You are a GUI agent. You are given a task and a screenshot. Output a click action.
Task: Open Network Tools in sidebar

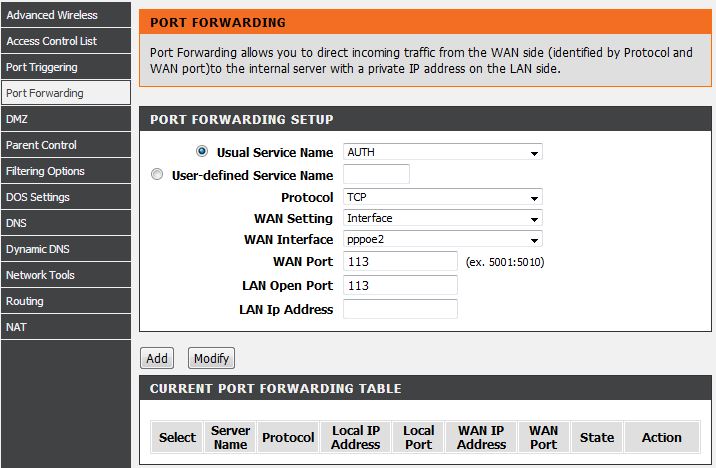click(65, 275)
